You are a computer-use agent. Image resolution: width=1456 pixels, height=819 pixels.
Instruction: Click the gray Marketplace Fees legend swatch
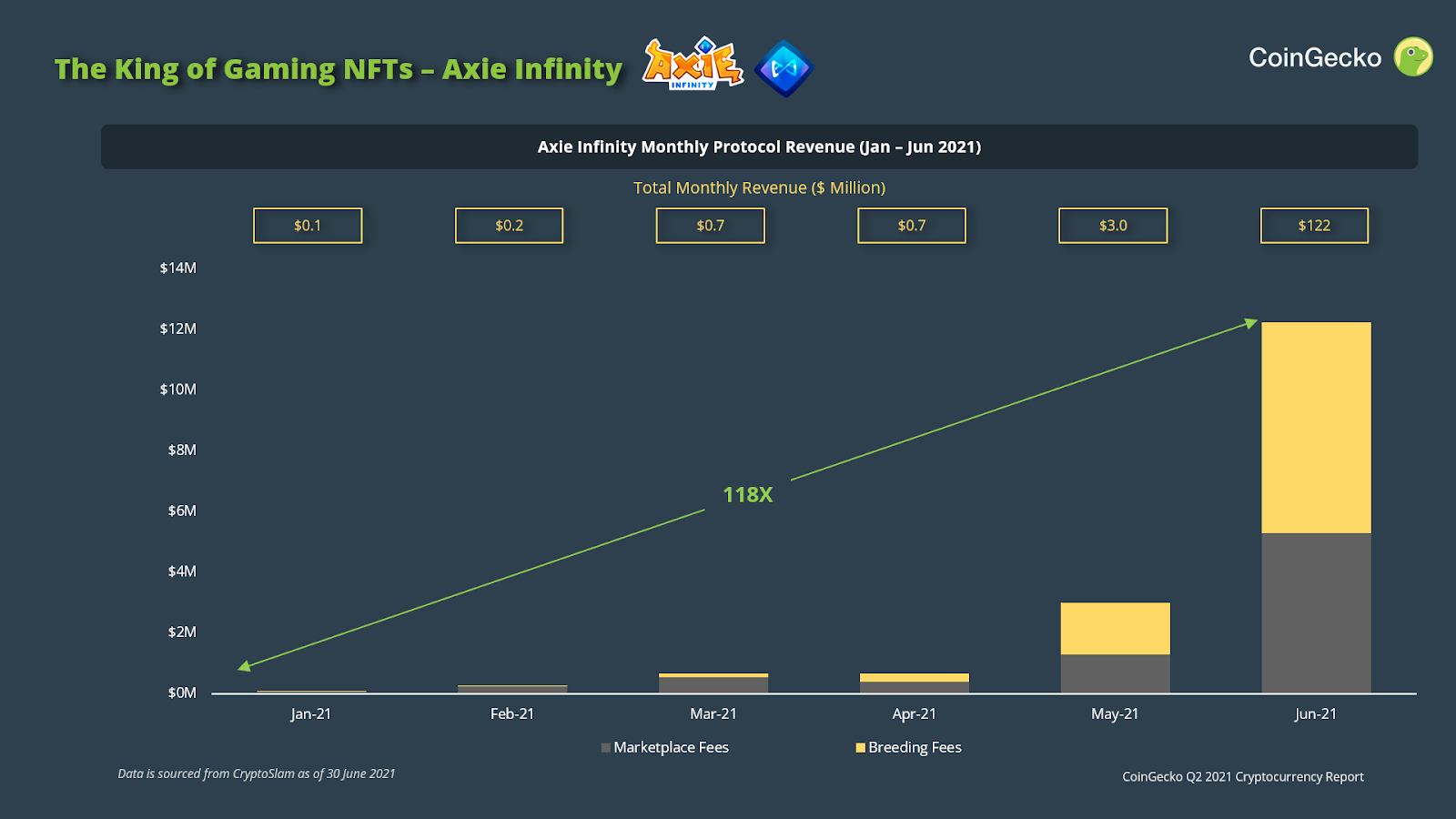tap(606, 748)
